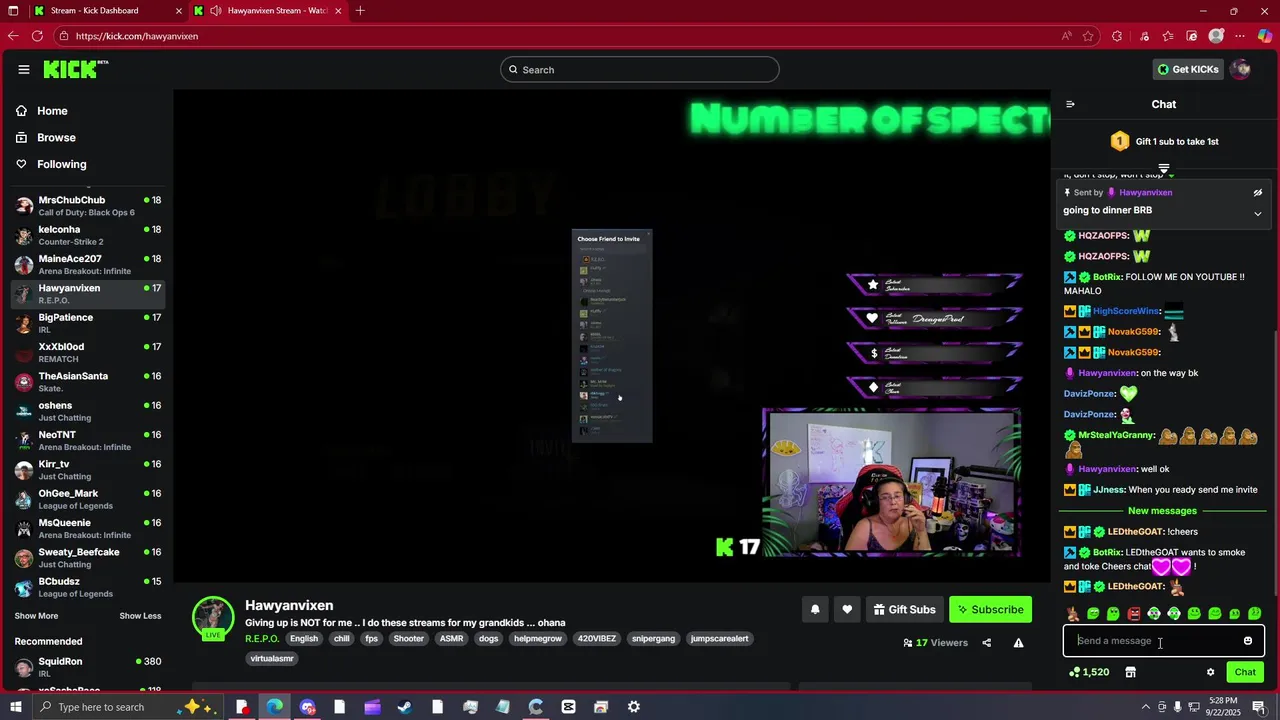
Task: Select the chill tag
Action: click(342, 639)
